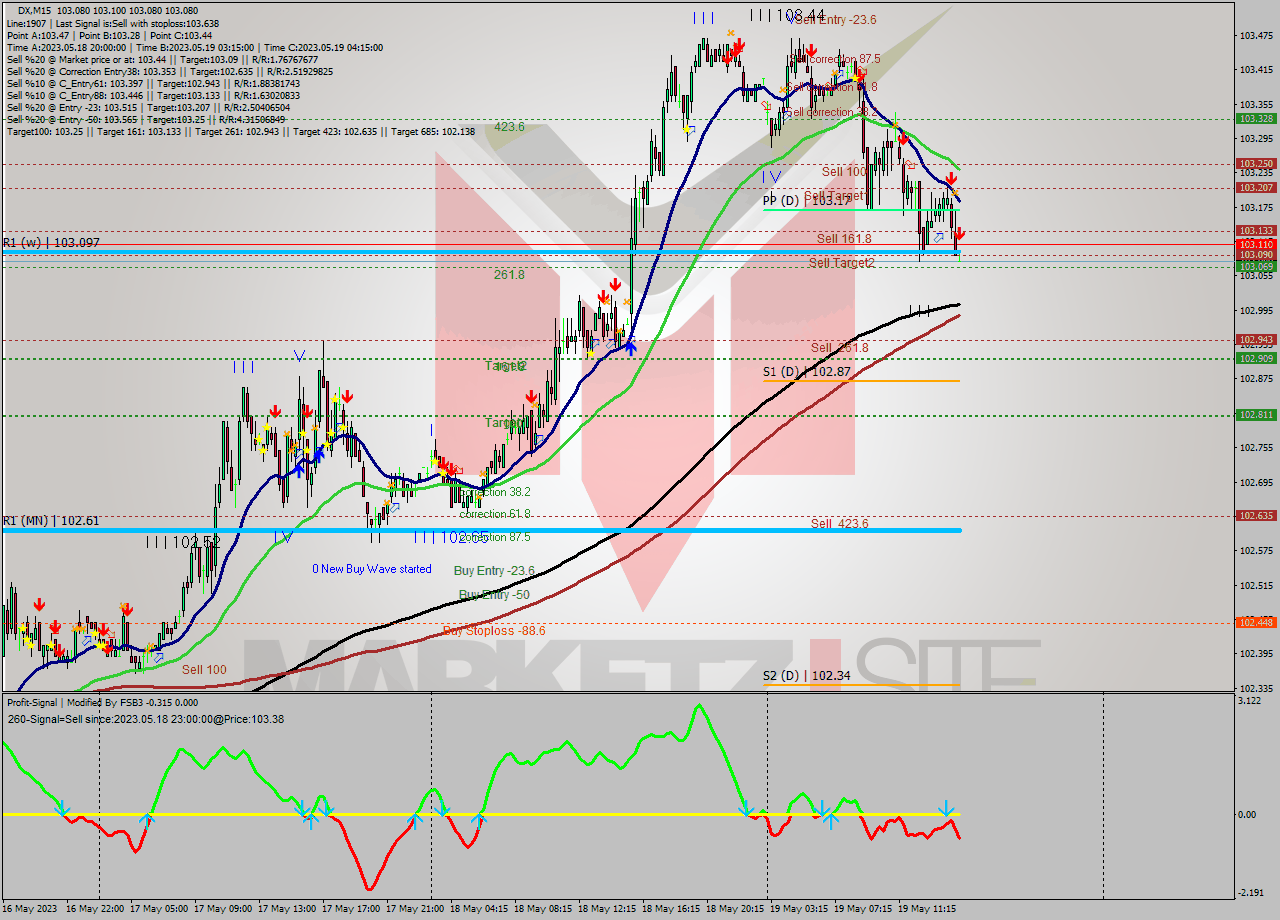Click the 102.755 price axis value
The width and height of the screenshot is (1280, 920).
(1257, 448)
